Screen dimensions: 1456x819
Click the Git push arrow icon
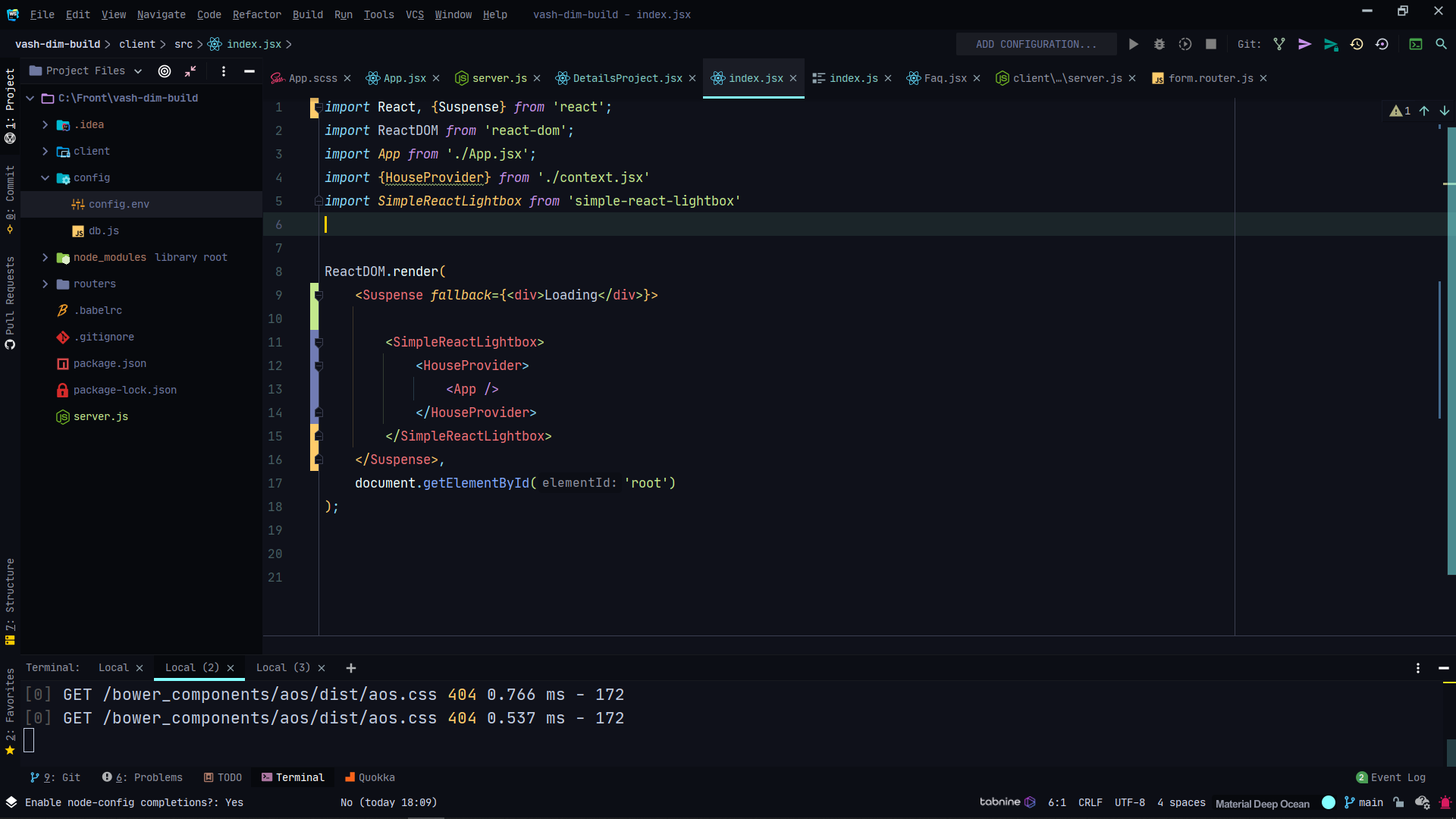1331,44
